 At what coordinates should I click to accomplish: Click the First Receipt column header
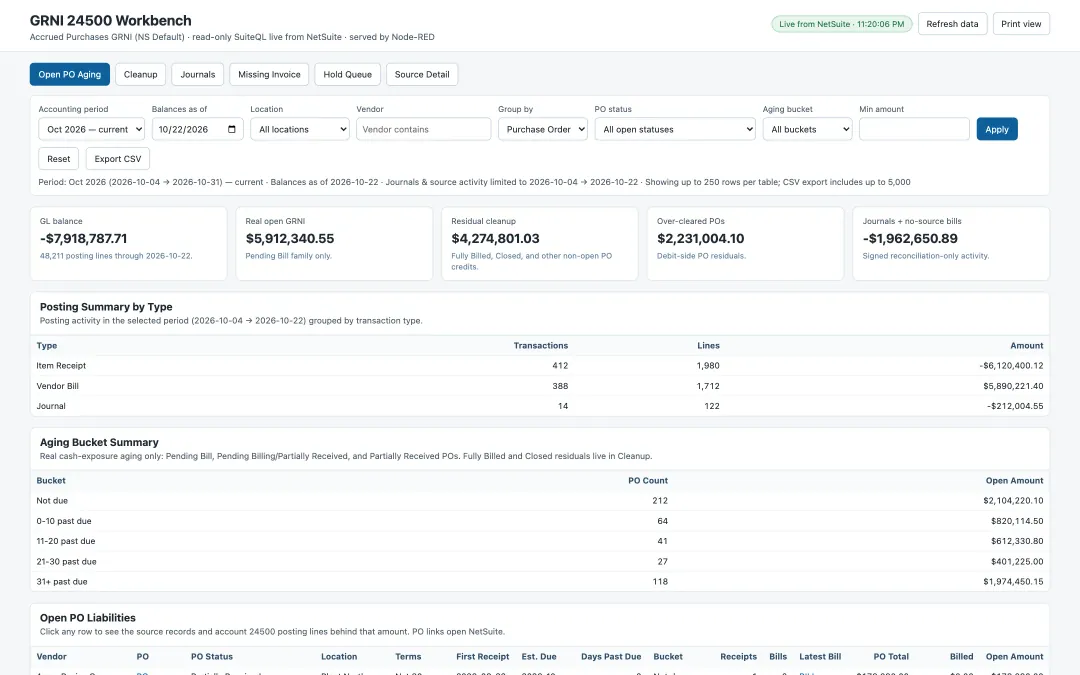click(482, 656)
